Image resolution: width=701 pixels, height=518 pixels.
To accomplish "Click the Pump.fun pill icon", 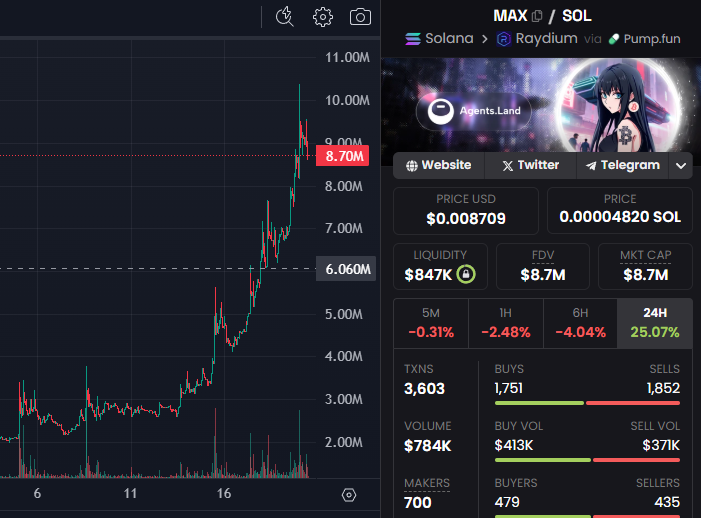I will [614, 39].
